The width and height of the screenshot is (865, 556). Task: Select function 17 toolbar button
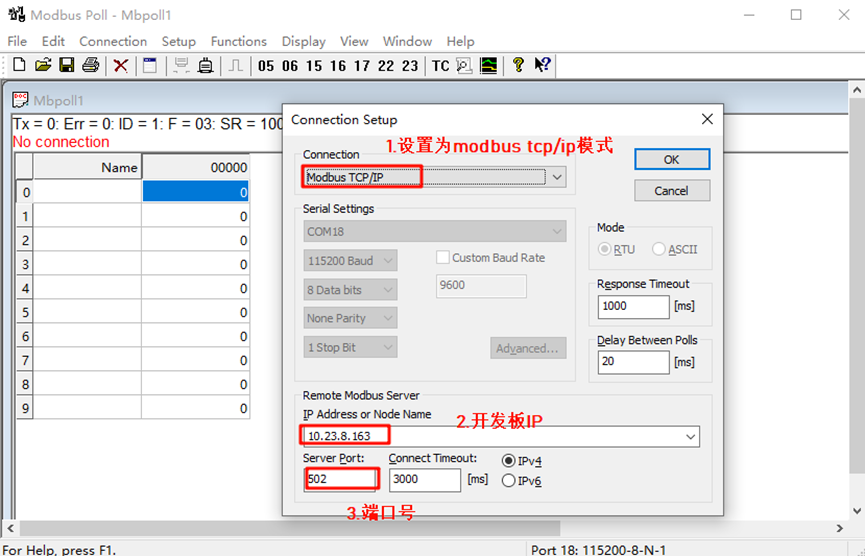click(362, 66)
